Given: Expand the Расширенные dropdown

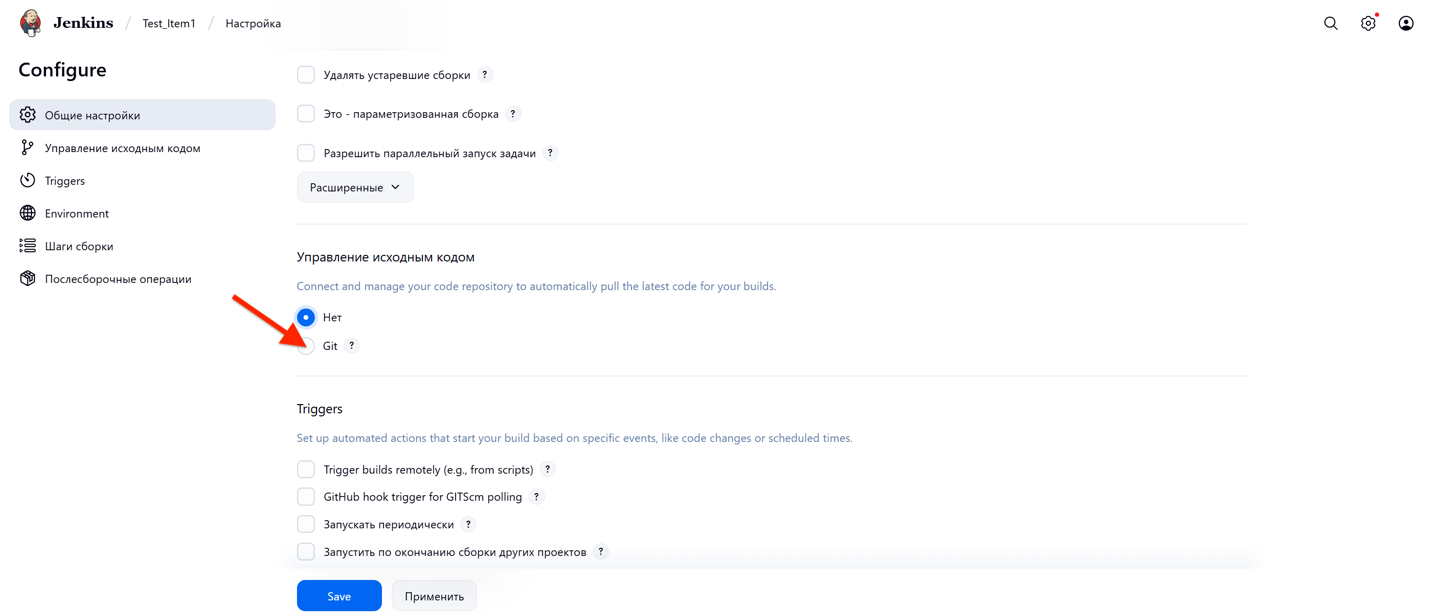Looking at the screenshot, I should 355,187.
